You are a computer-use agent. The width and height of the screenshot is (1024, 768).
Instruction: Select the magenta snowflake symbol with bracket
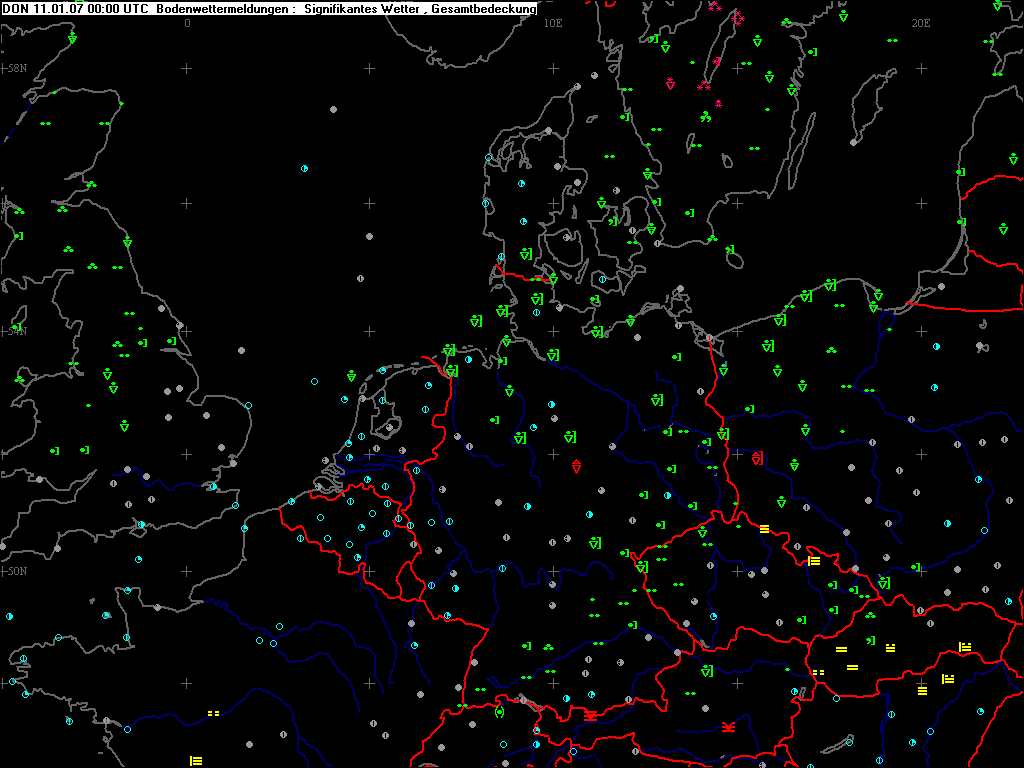pyautogui.click(x=717, y=61)
